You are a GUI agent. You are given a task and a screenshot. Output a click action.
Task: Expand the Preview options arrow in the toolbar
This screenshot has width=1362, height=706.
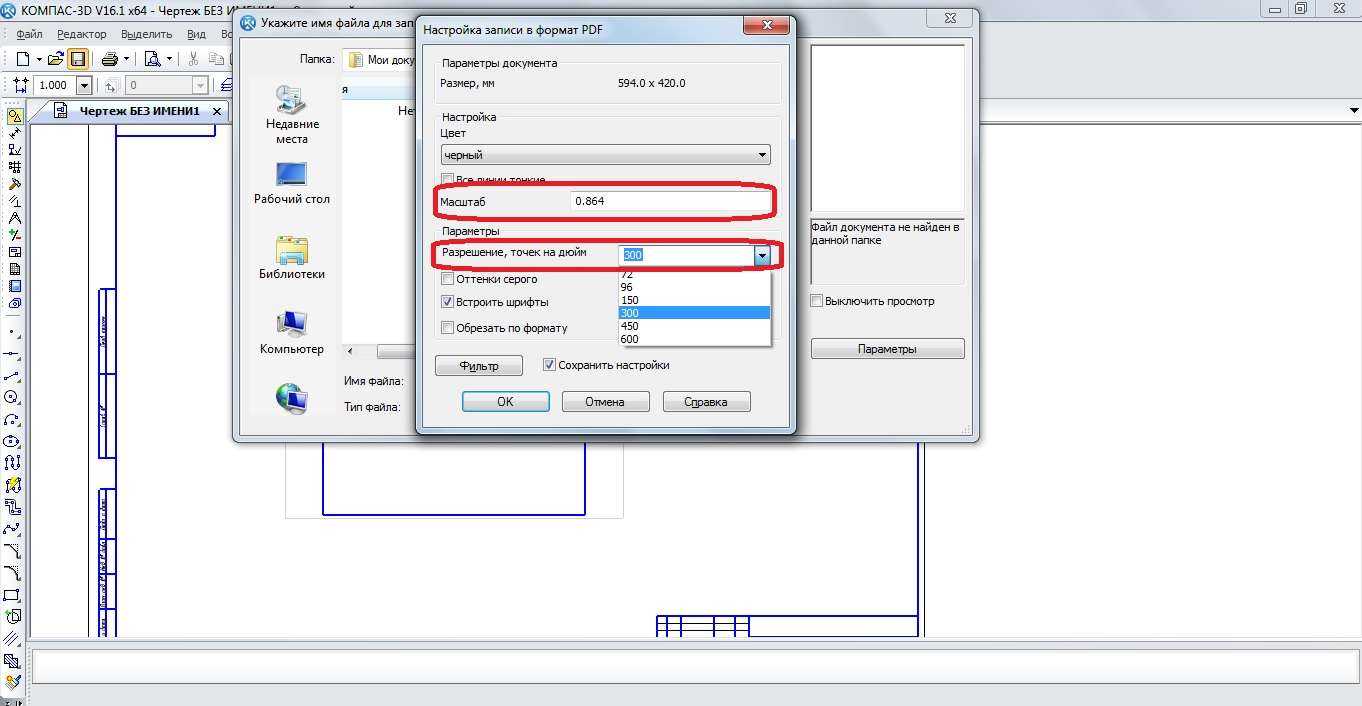pyautogui.click(x=169, y=59)
